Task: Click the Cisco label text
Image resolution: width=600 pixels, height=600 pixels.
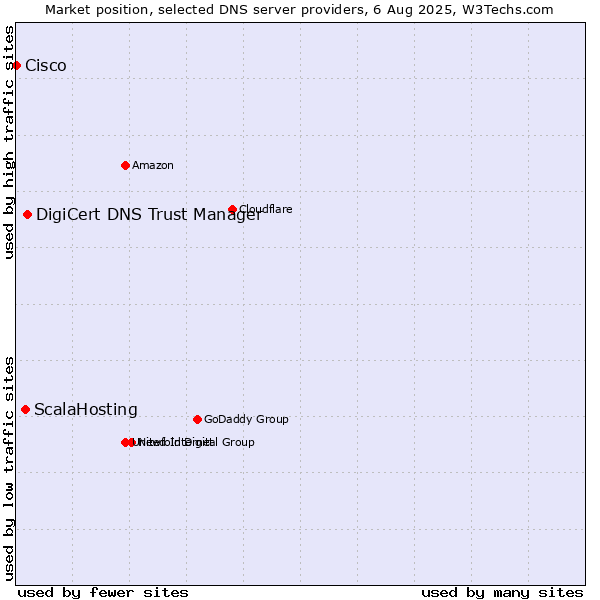Action: [46, 66]
